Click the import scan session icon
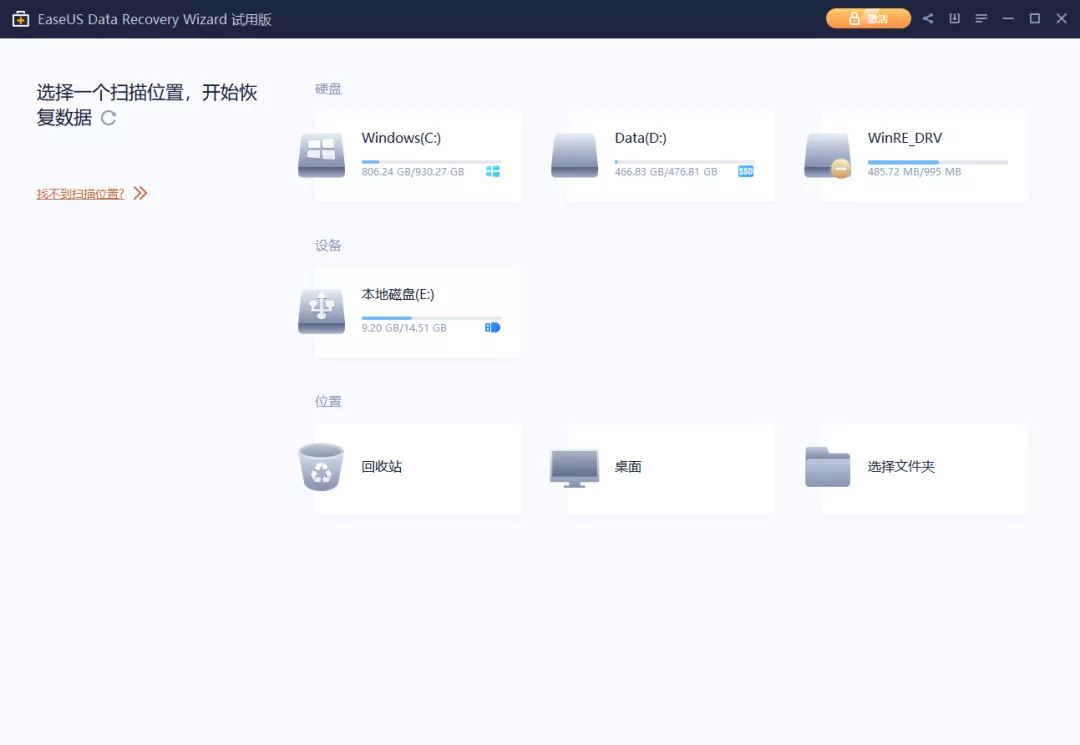Image resolution: width=1080 pixels, height=745 pixels. tap(955, 19)
